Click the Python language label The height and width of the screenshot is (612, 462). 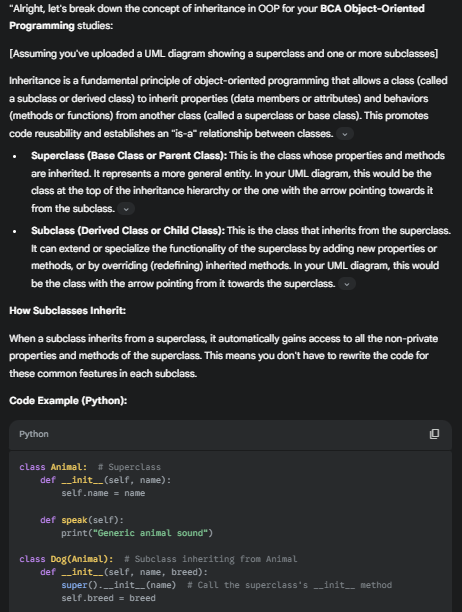coord(34,434)
